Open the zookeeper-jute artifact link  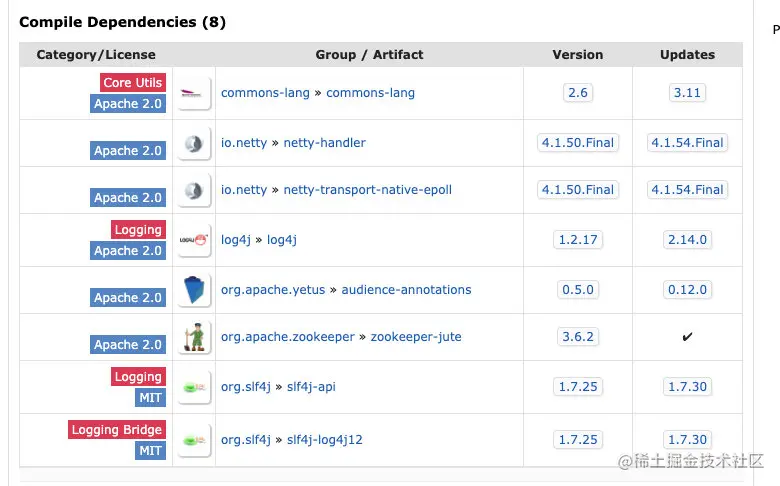[416, 337]
